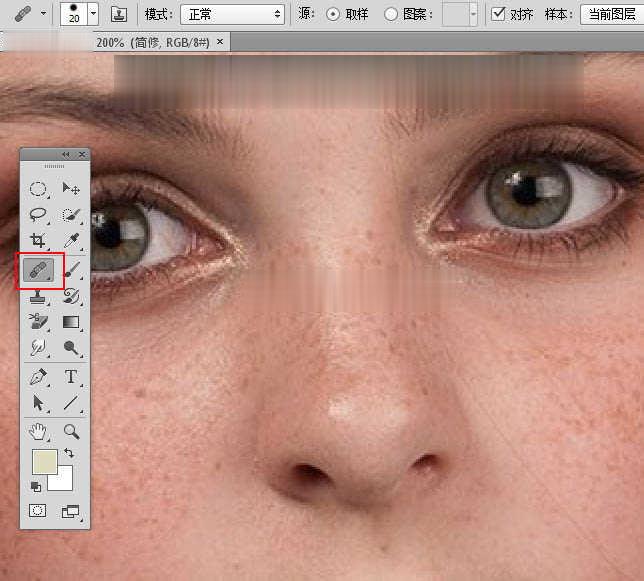The image size is (644, 581).
Task: Select the History Brush tool
Action: [x=71, y=296]
